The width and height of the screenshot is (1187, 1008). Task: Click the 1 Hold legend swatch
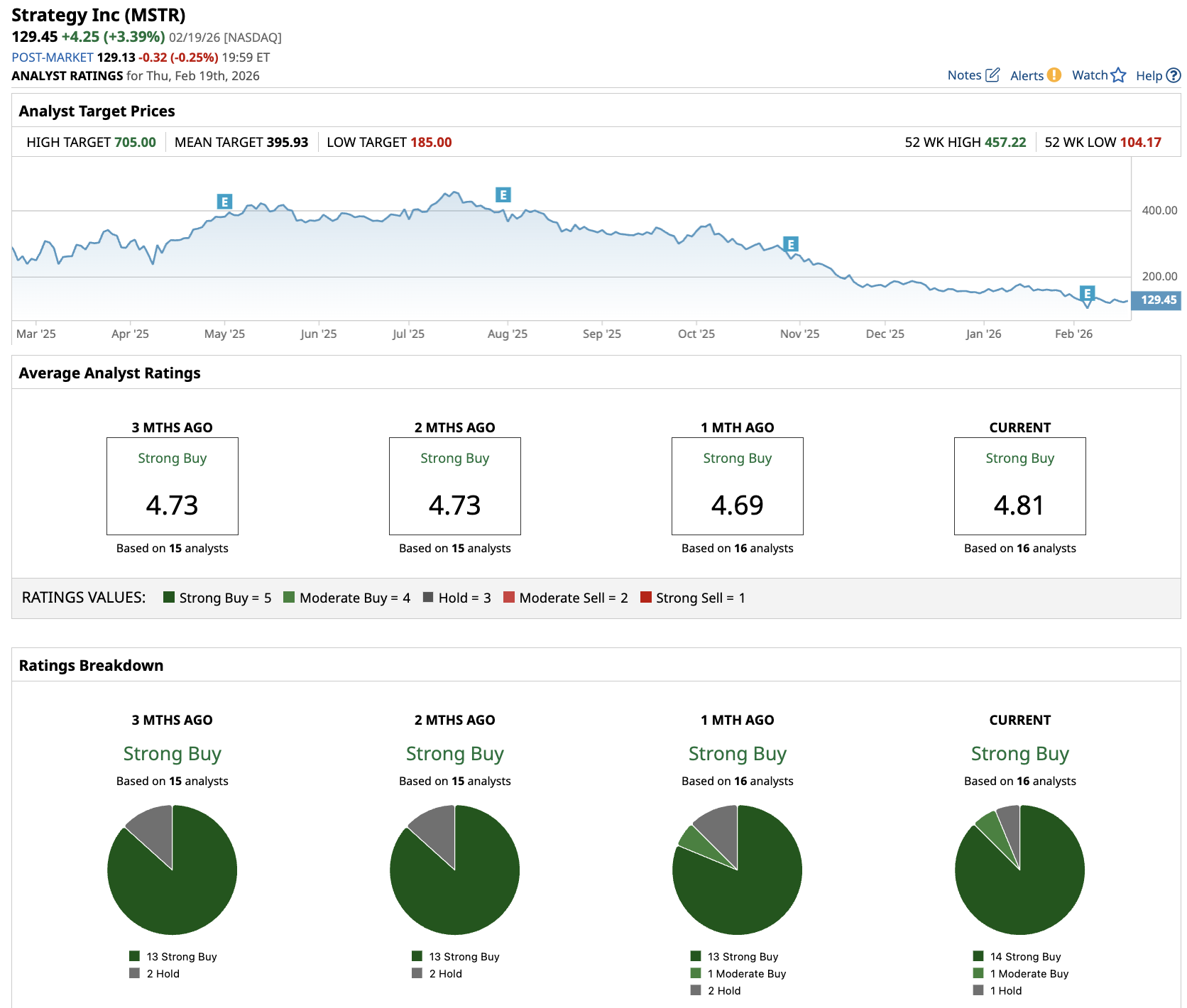978,990
